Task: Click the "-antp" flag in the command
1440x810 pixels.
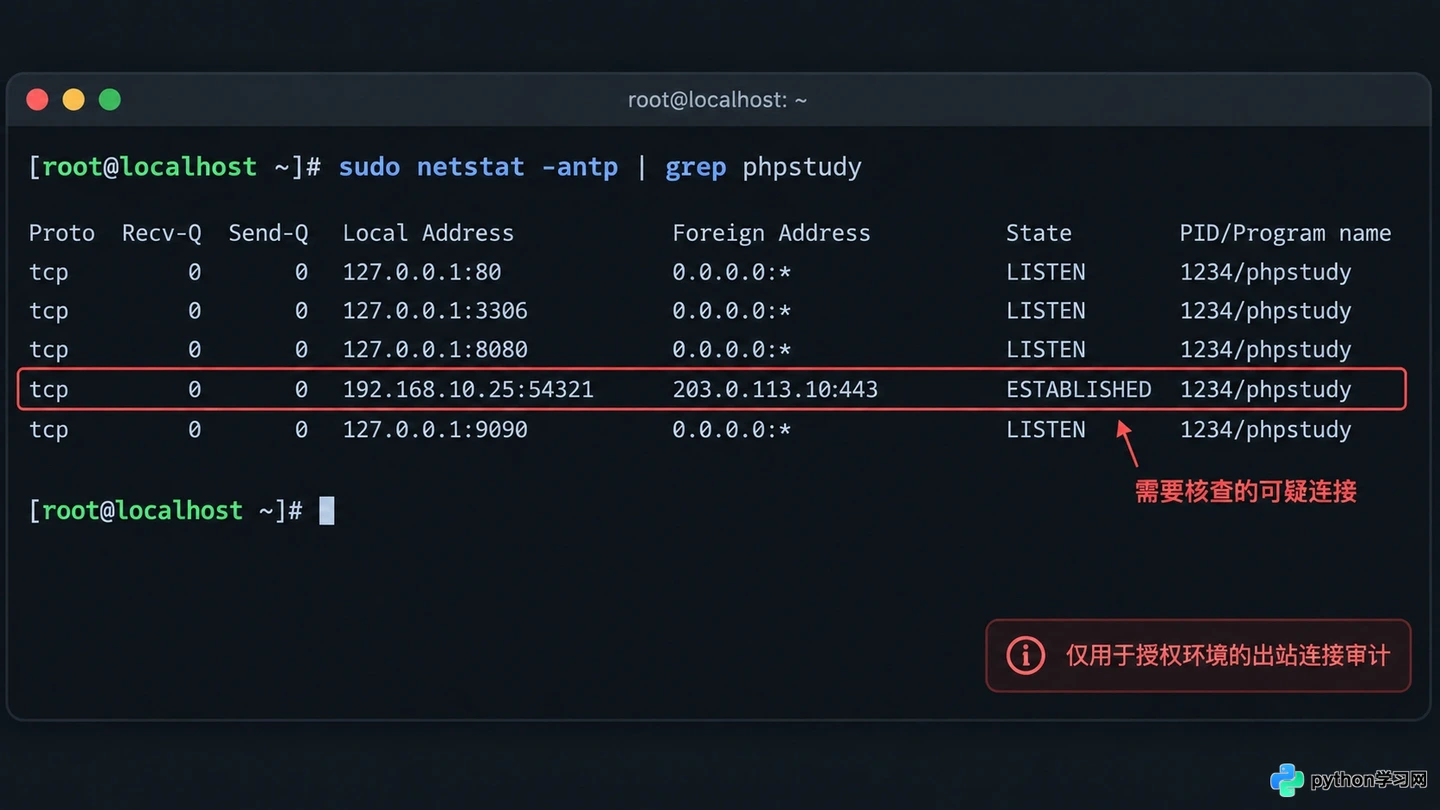Action: click(x=580, y=167)
